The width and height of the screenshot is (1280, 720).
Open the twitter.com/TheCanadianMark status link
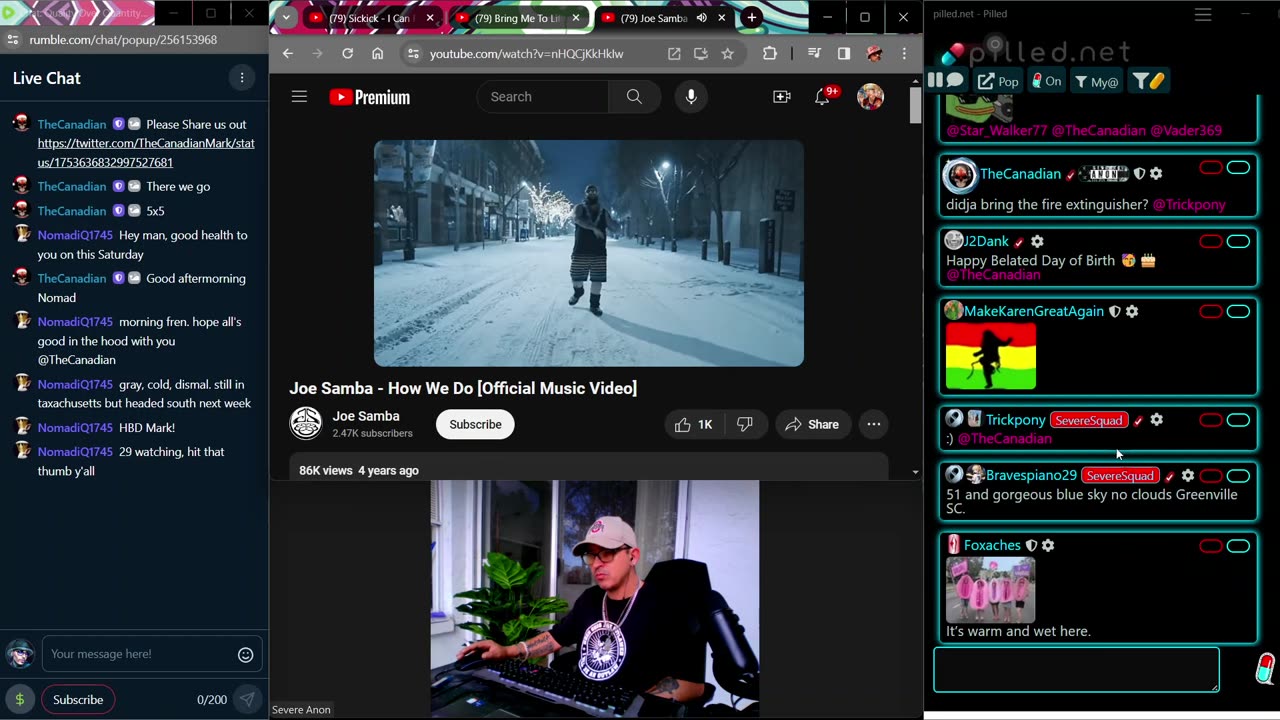[x=146, y=153]
